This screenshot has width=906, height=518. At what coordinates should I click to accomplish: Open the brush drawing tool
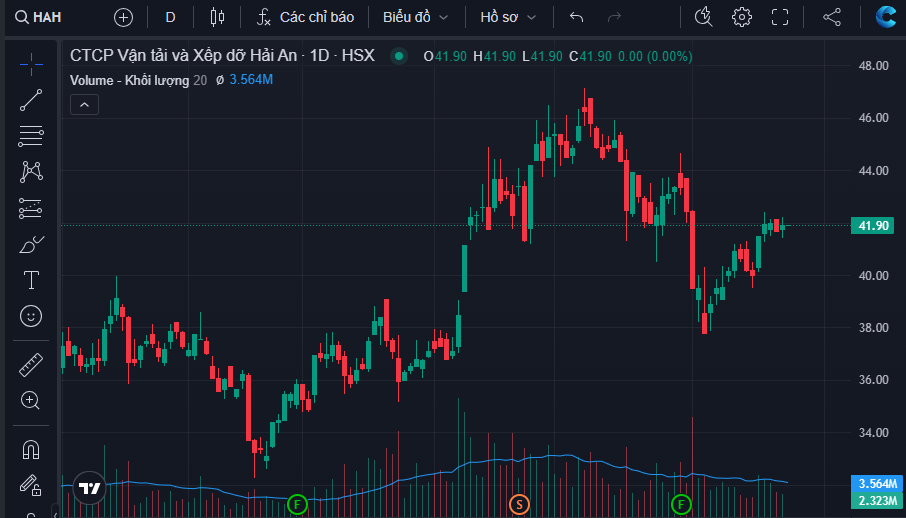click(x=31, y=243)
